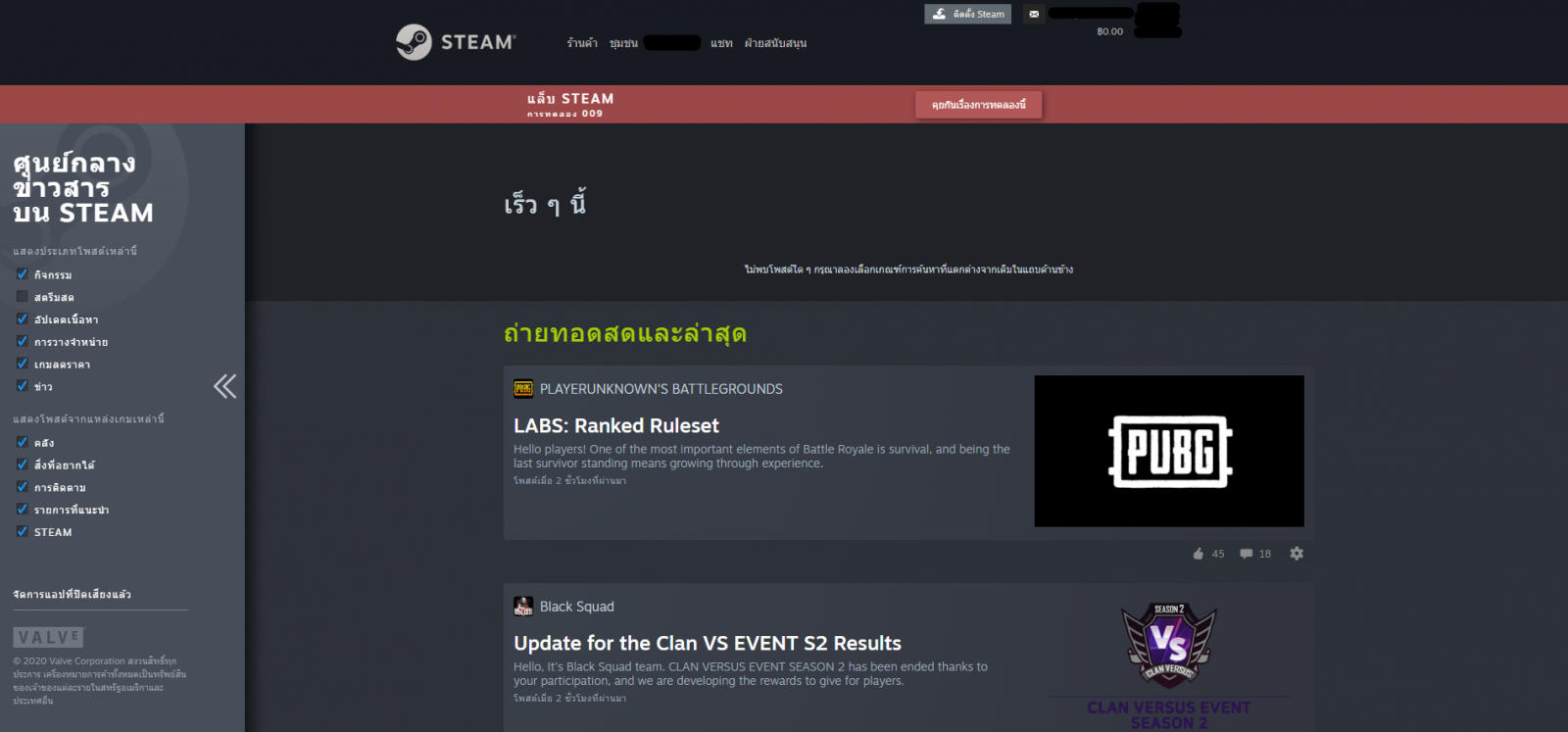Open the ร้านค้า store menu
This screenshot has height=732, width=1568.
[x=582, y=43]
